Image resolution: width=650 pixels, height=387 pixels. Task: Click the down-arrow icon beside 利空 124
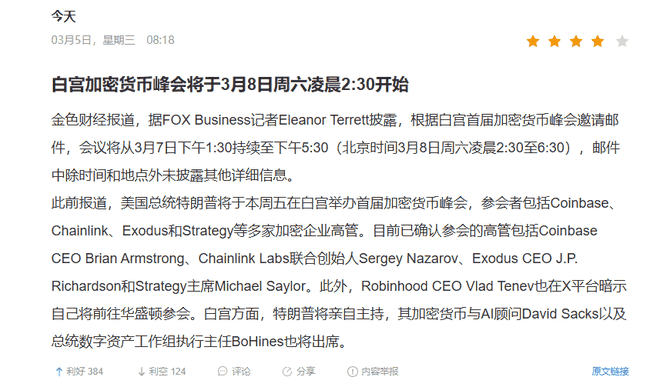141,372
